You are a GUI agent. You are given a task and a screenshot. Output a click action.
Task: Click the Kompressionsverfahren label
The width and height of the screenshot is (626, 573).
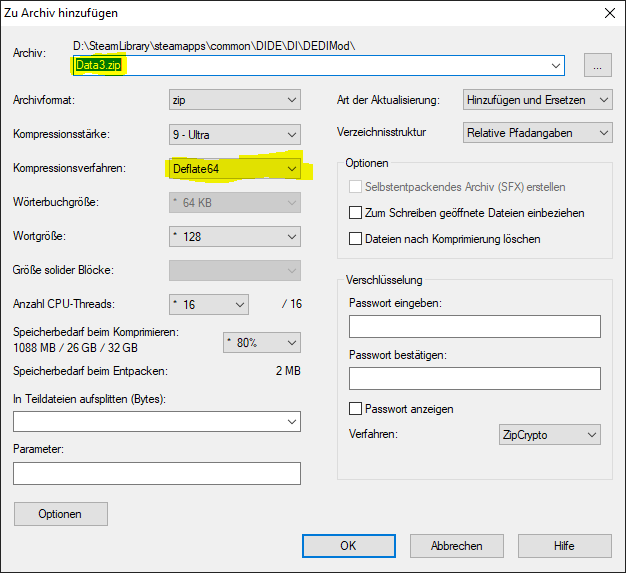click(69, 168)
